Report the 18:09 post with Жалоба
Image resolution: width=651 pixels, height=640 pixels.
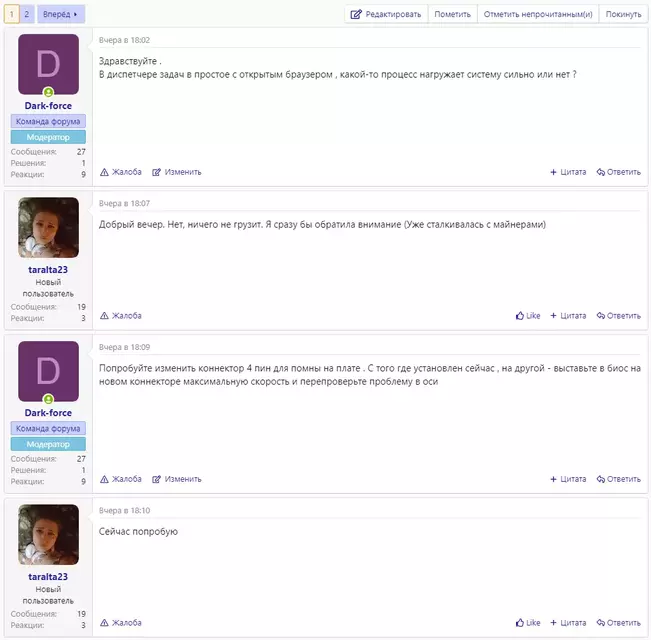coord(121,479)
